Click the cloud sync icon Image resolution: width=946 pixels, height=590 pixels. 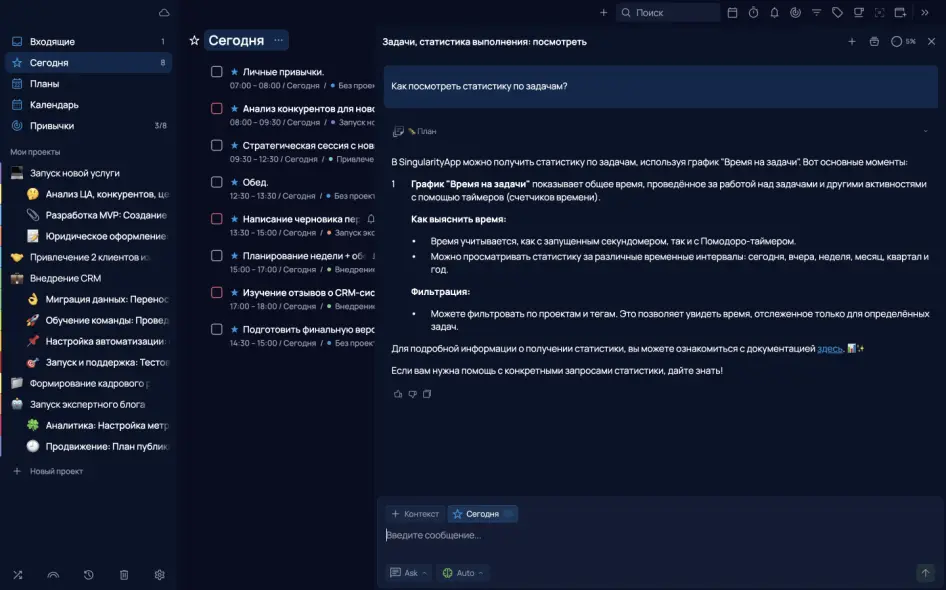click(164, 13)
